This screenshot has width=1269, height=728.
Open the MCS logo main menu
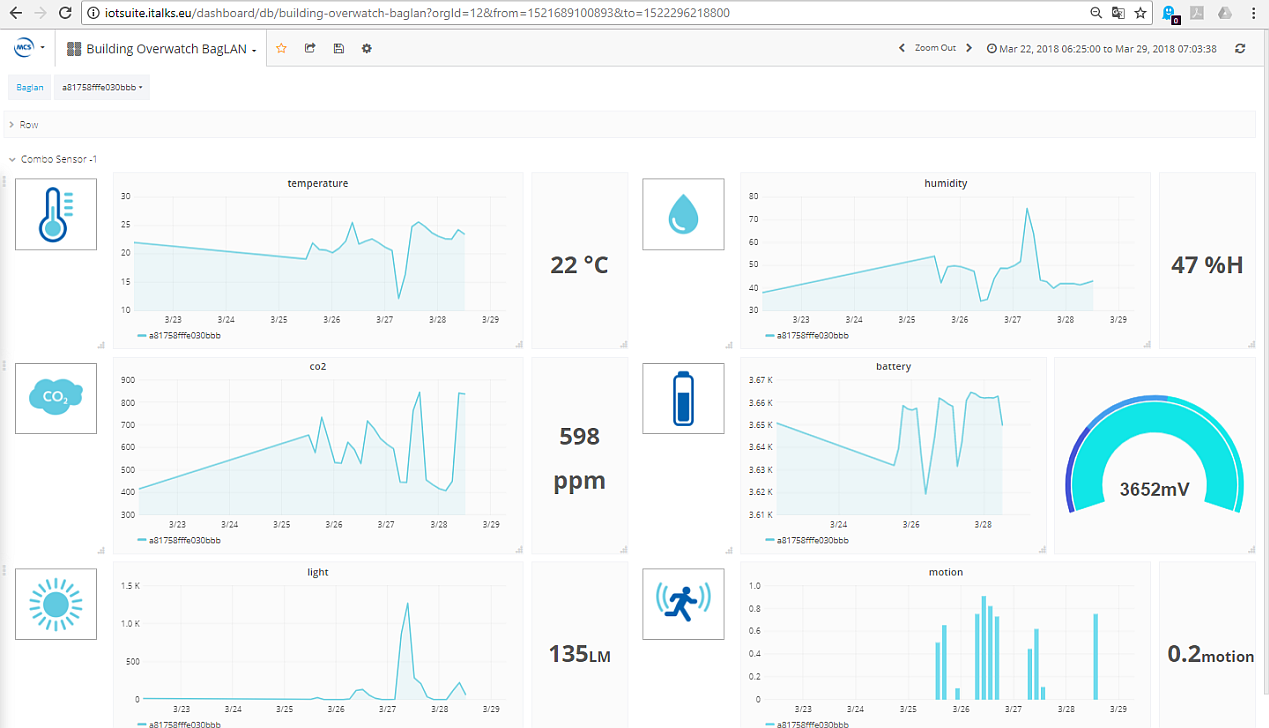pos(29,48)
